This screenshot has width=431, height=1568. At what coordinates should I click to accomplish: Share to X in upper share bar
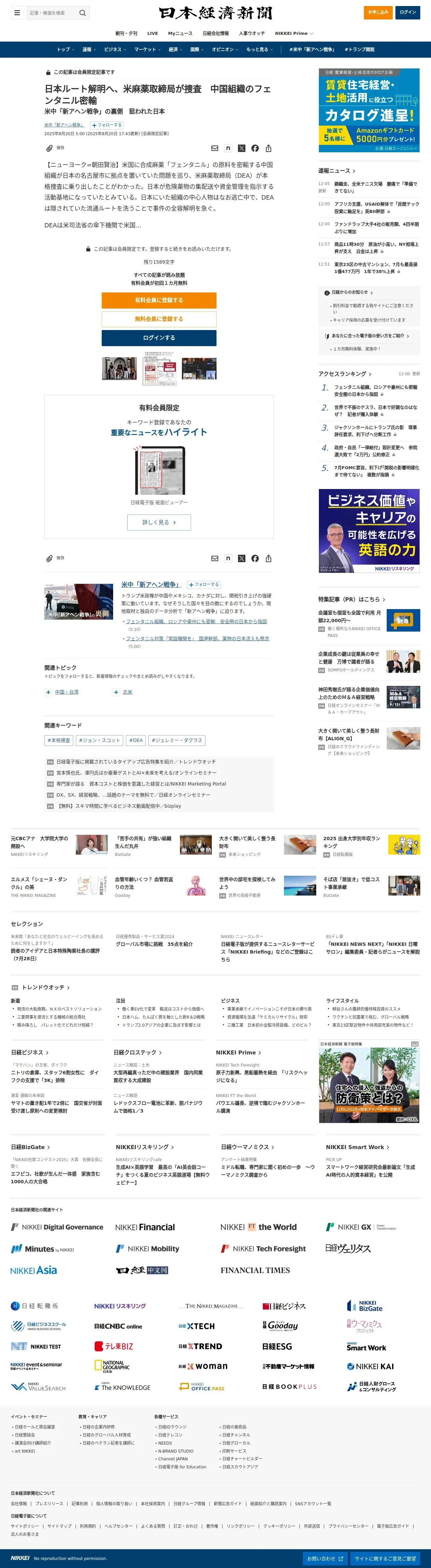coord(242,148)
